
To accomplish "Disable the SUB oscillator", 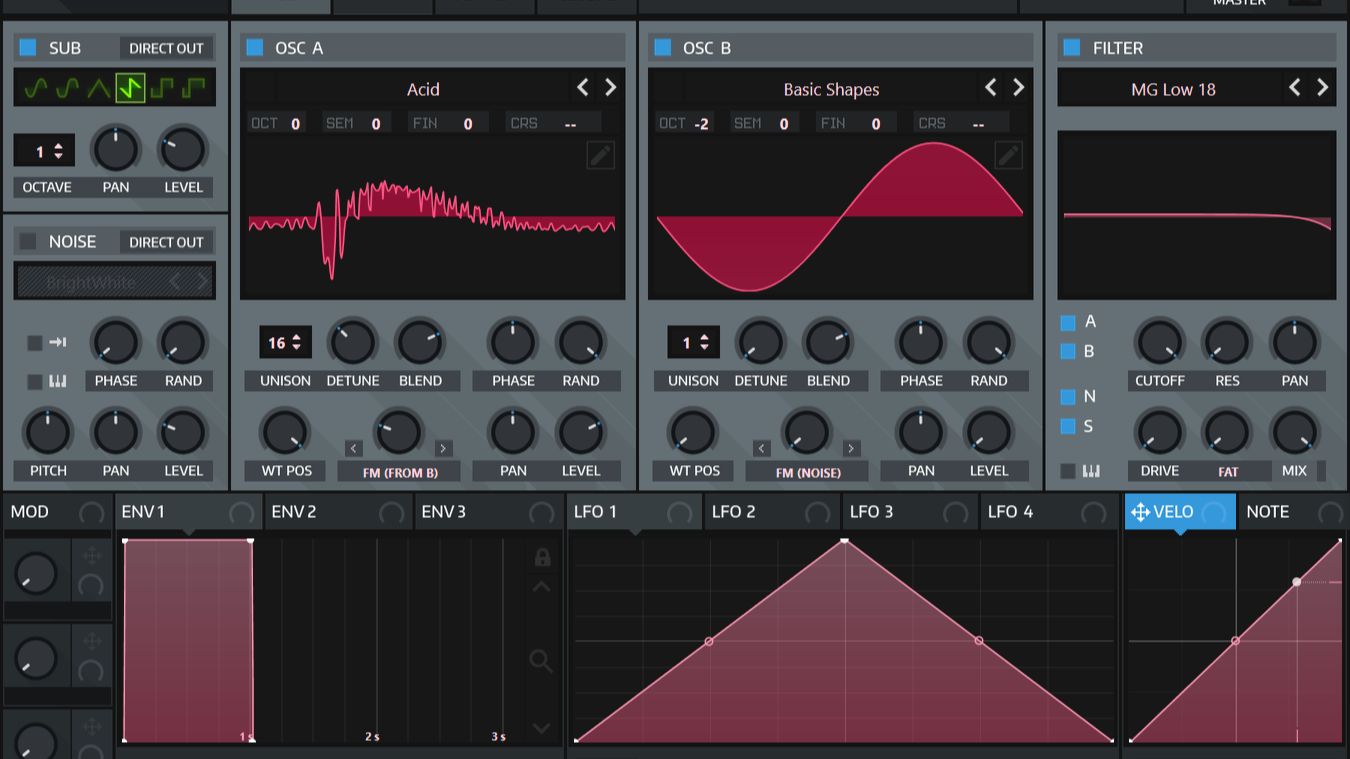I will [x=28, y=47].
